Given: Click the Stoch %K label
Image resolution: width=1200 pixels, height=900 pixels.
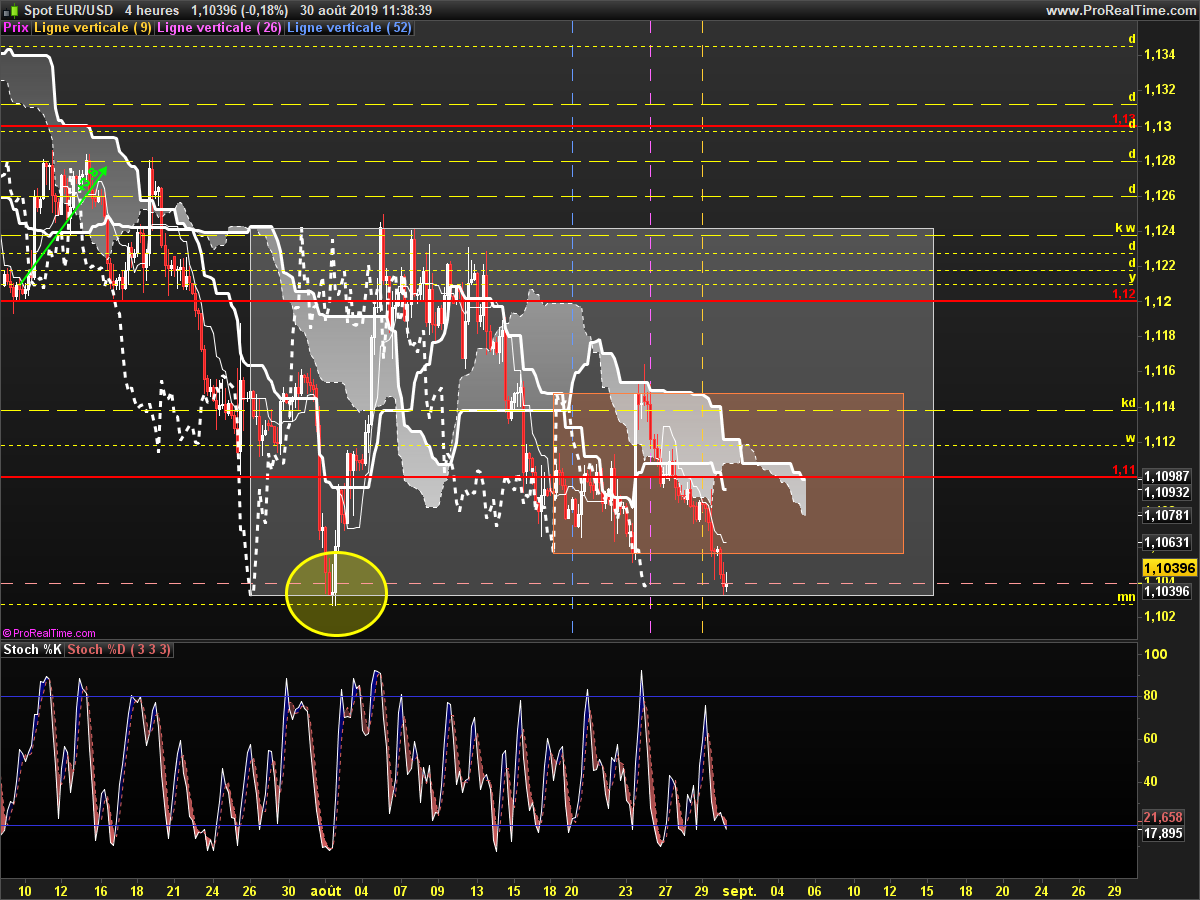Looking at the screenshot, I should tap(33, 650).
